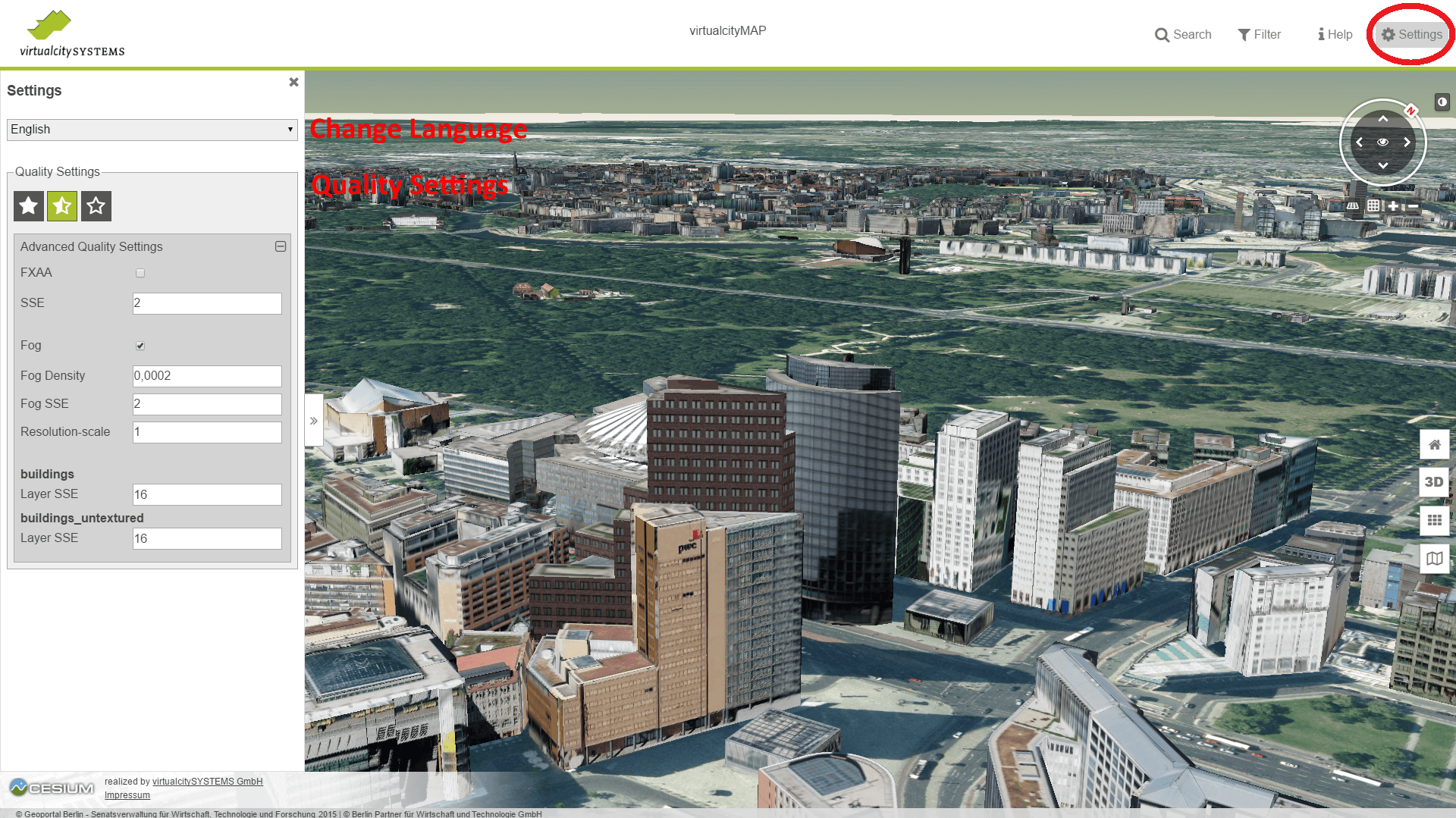
Task: Open the Filter menu
Action: click(x=1260, y=35)
